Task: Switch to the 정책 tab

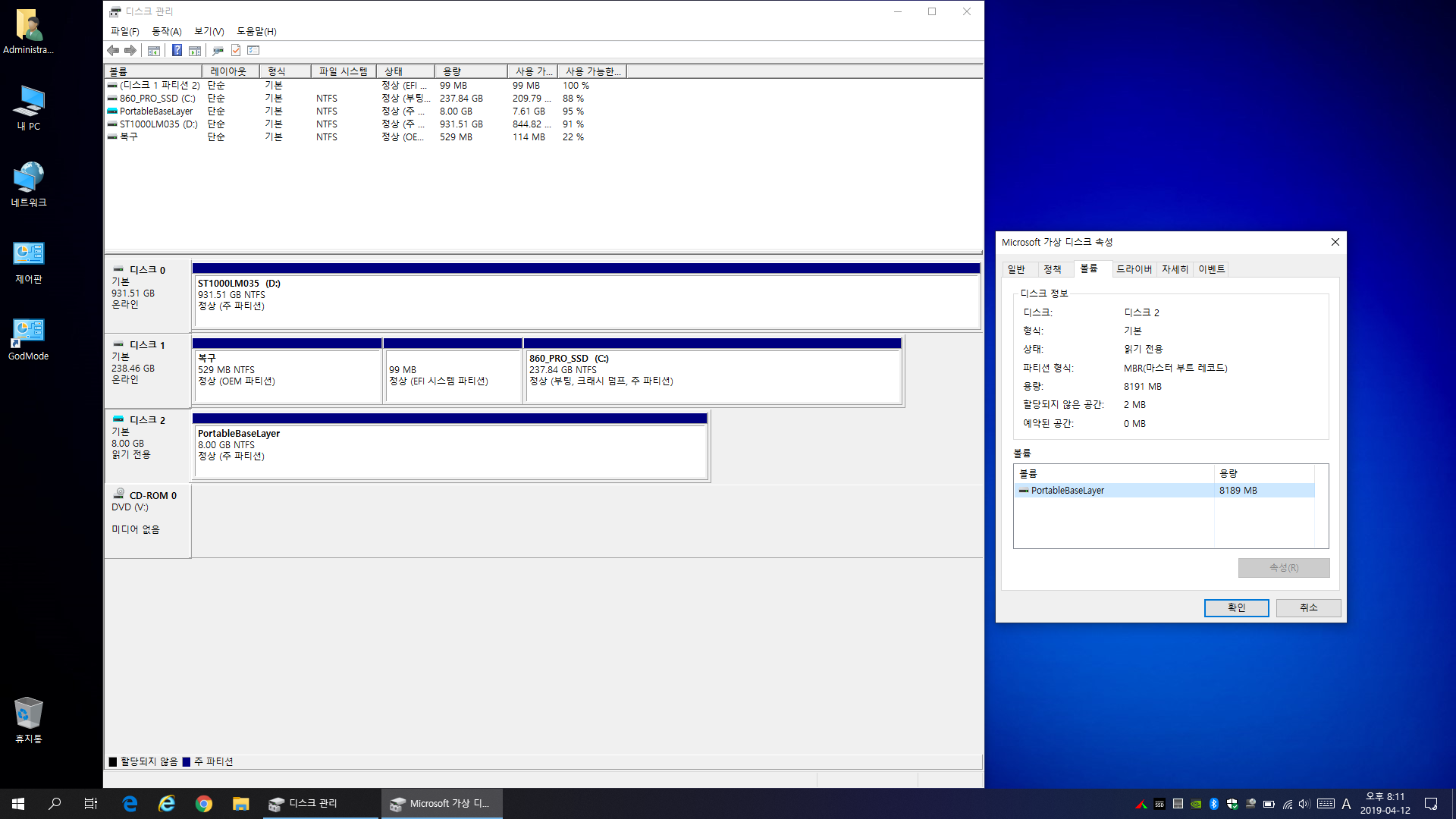Action: 1053,269
